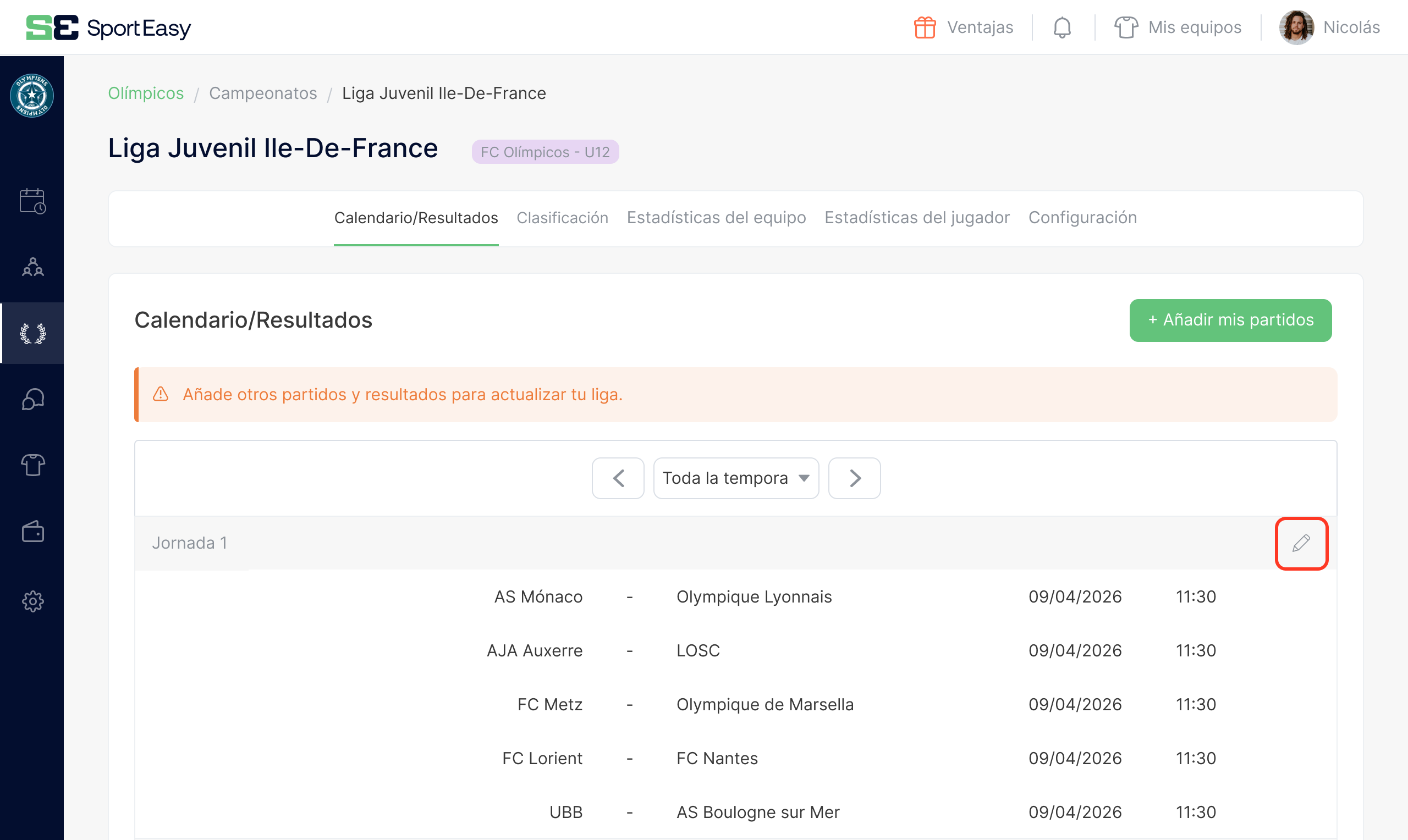
Task: Click the Jornada 1 header
Action: [189, 543]
